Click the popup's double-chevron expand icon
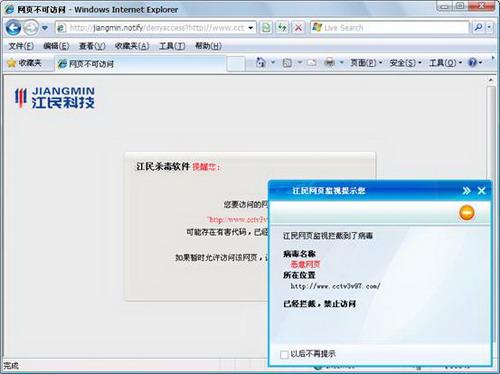The height and width of the screenshot is (374, 500). click(466, 191)
